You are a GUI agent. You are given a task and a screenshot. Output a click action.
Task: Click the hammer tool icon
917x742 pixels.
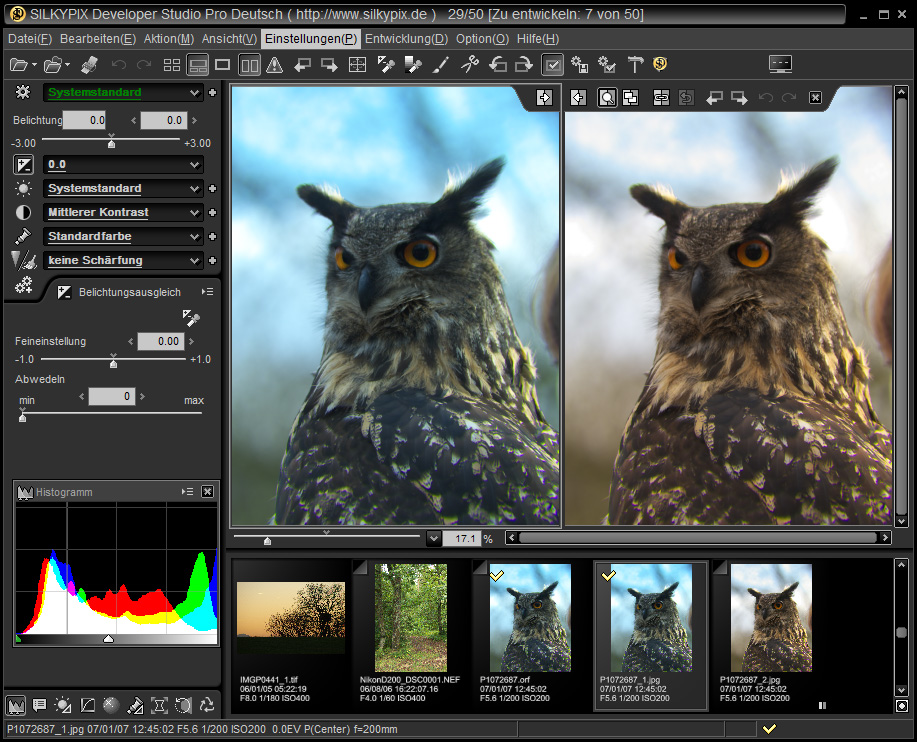click(x=635, y=65)
